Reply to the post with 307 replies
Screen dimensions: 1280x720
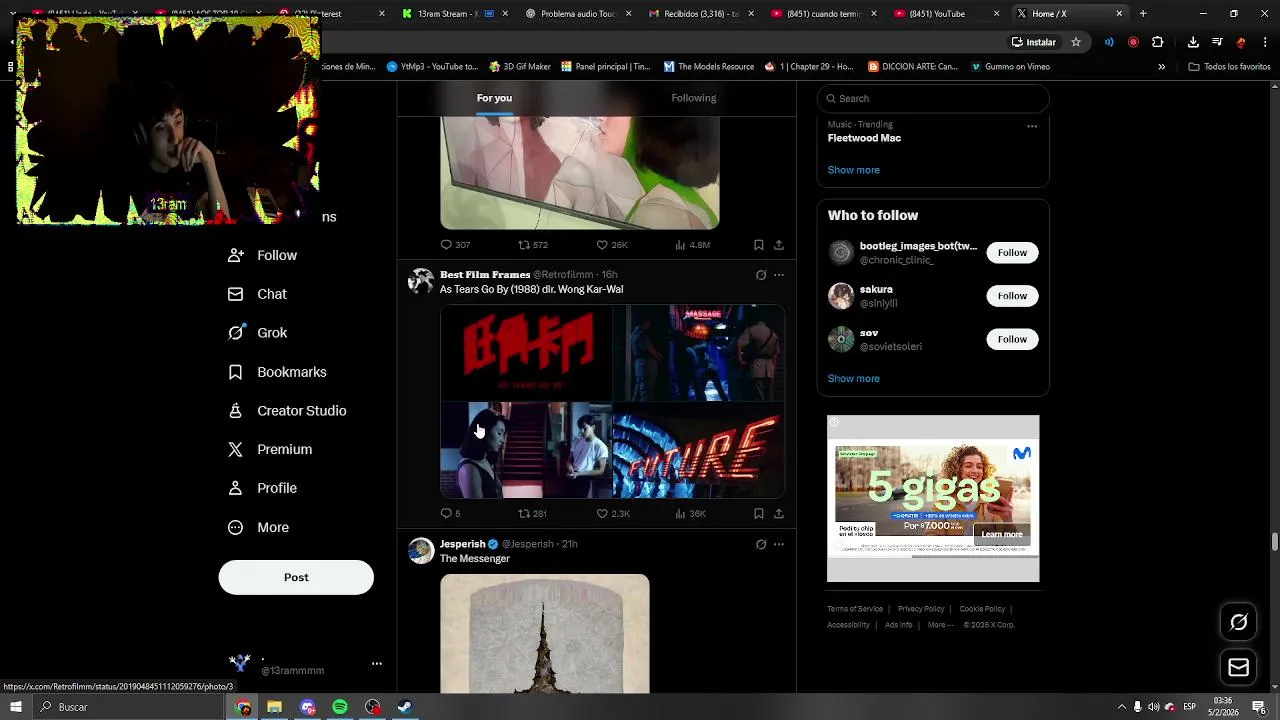point(455,245)
